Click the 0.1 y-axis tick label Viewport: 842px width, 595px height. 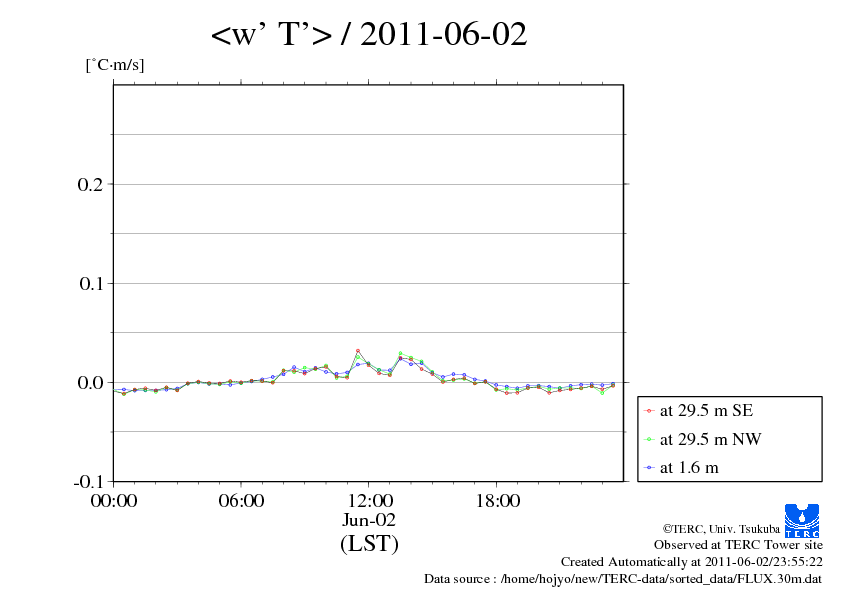tap(91, 283)
